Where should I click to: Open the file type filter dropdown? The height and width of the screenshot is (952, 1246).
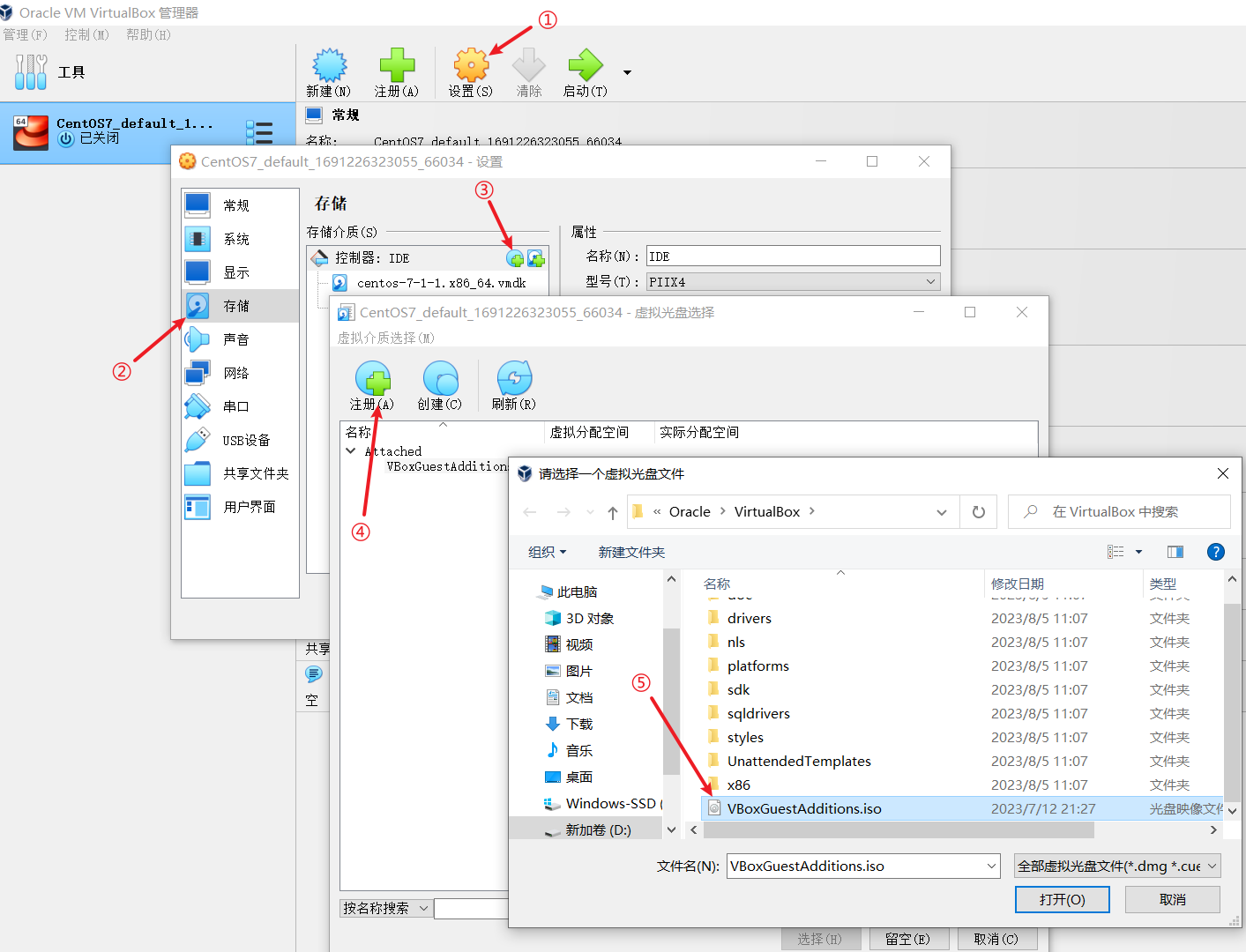(1117, 866)
